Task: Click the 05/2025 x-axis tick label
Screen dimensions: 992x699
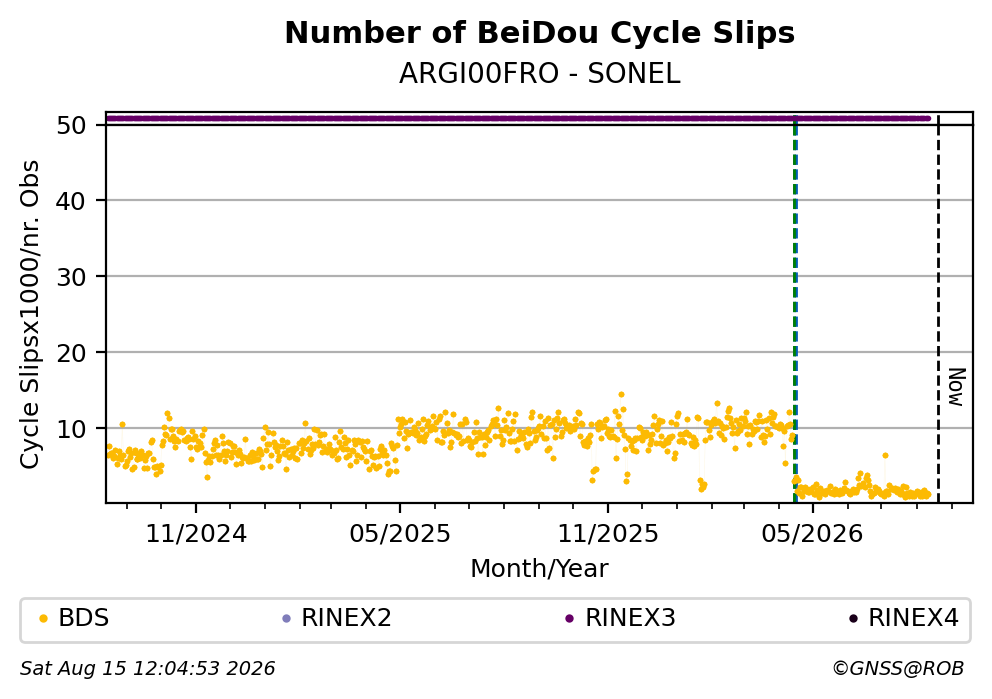Action: coord(400,534)
